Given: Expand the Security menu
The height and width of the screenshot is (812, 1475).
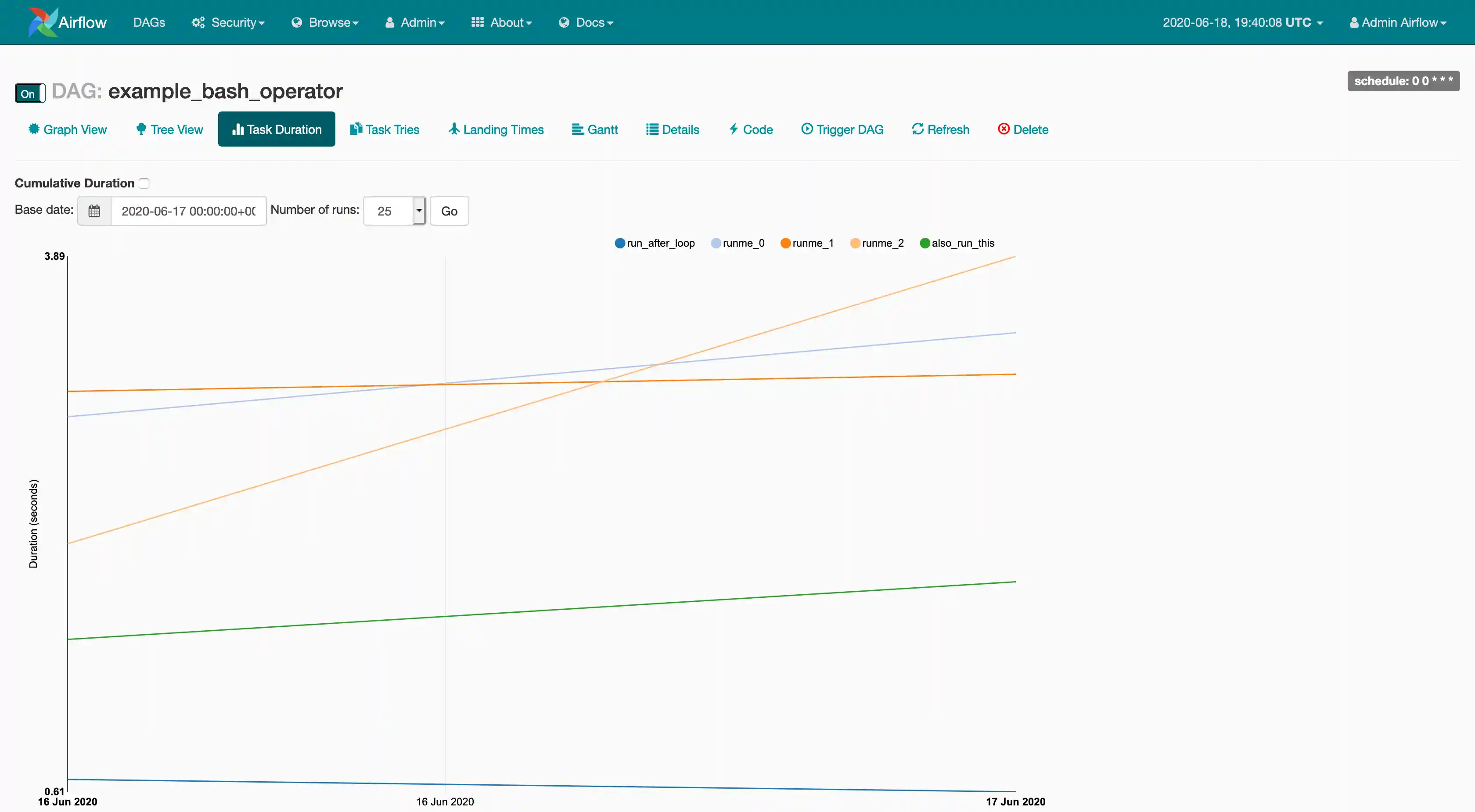Looking at the screenshot, I should pyautogui.click(x=228, y=22).
